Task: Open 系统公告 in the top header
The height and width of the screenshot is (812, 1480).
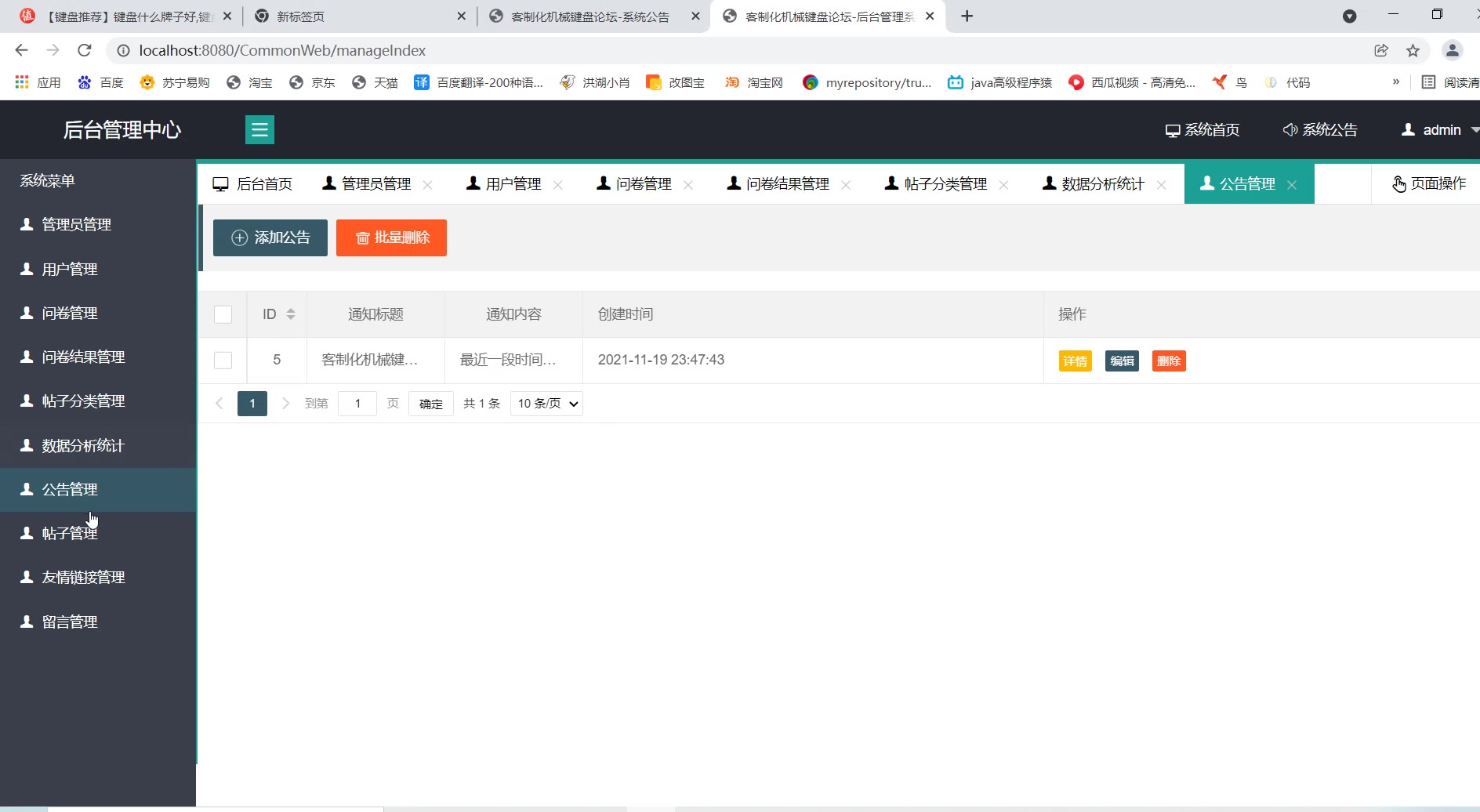Action: (x=1320, y=130)
